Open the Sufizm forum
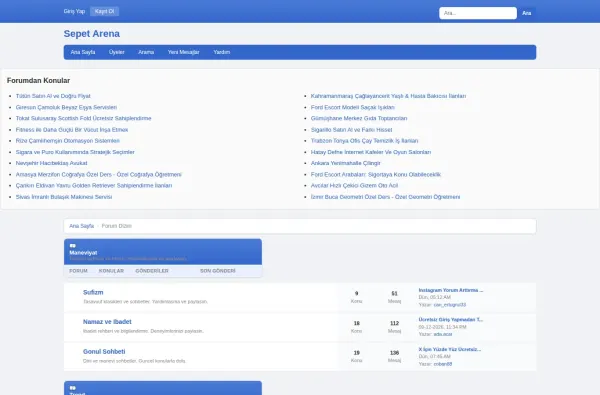600x395 pixels. pyautogui.click(x=93, y=292)
